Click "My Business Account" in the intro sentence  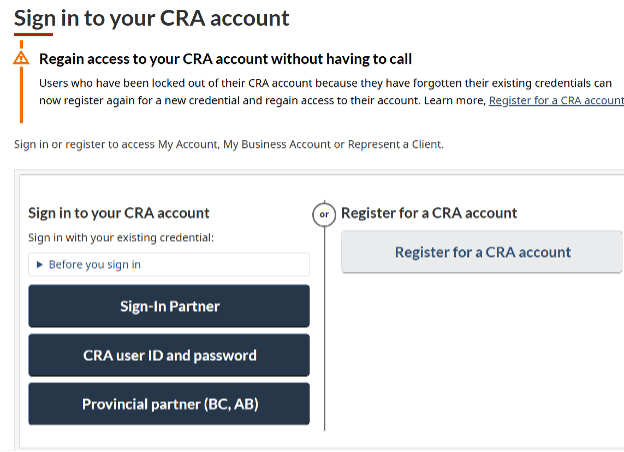coord(277,144)
